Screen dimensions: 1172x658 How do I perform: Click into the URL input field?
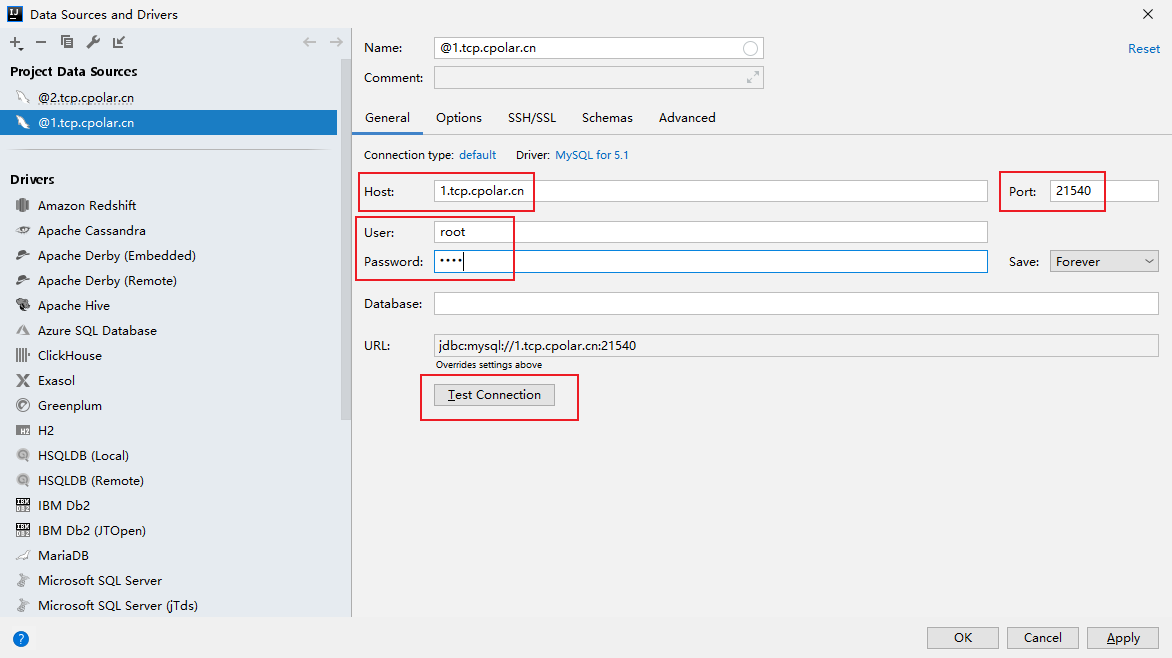click(x=796, y=345)
